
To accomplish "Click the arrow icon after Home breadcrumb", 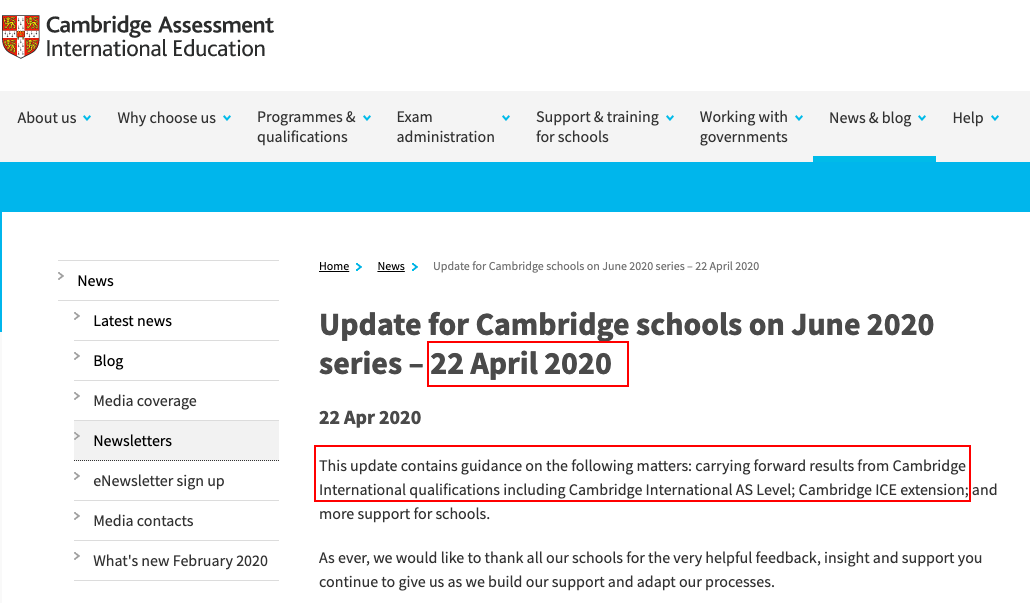I will point(359,266).
